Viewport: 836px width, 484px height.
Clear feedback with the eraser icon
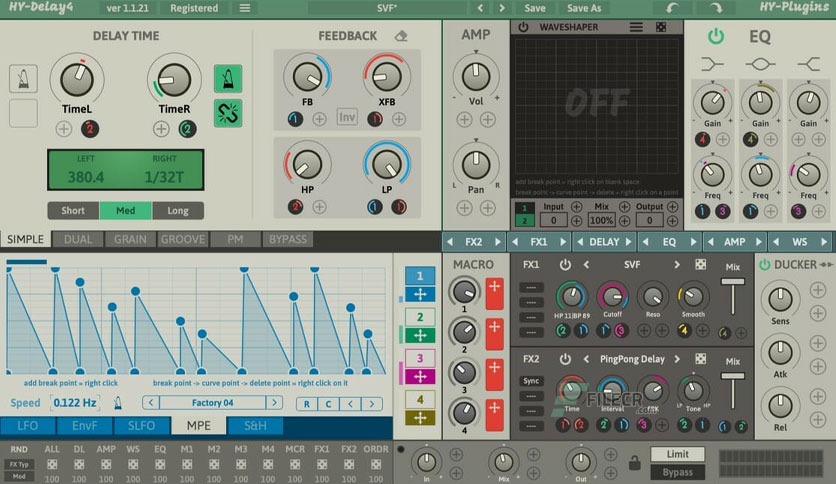pos(401,36)
